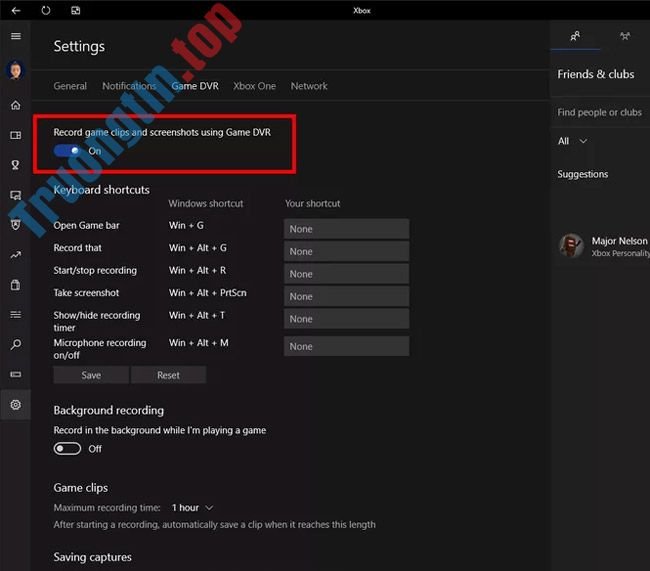The image size is (650, 571).
Task: Click Microphone recording on/off shortcut field
Action: click(x=347, y=346)
